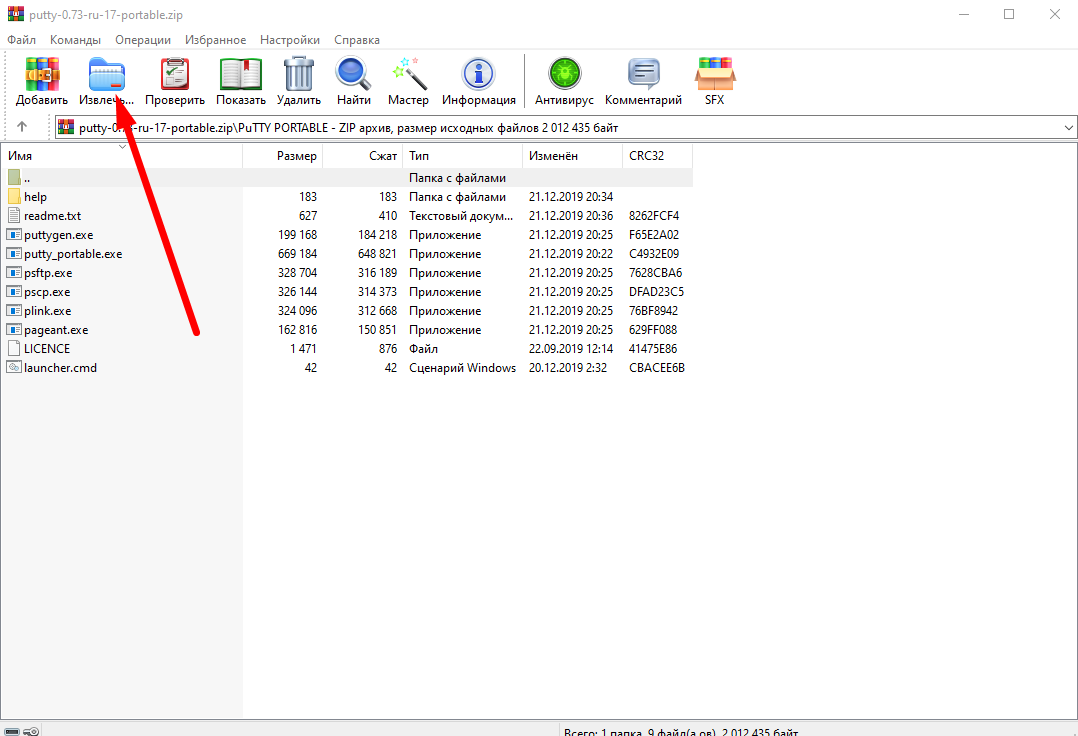Click the drive icon in status bar
The image size is (1078, 736).
(x=12, y=731)
